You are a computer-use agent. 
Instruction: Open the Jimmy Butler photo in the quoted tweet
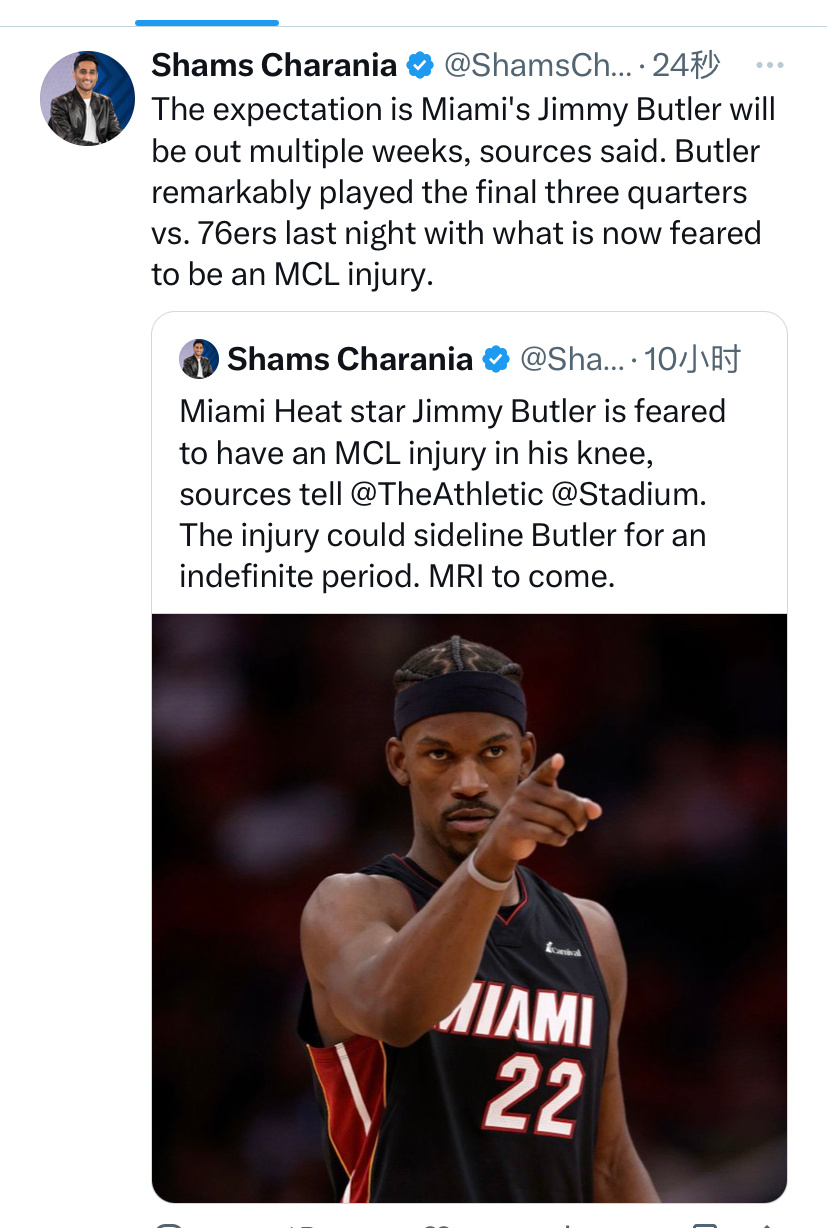click(469, 907)
